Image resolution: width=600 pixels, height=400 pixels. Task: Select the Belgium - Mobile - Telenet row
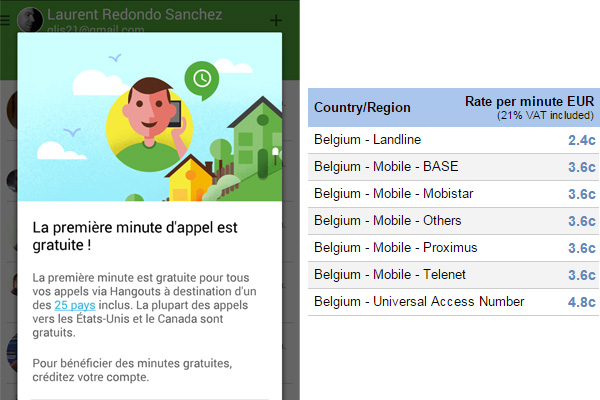[453, 275]
